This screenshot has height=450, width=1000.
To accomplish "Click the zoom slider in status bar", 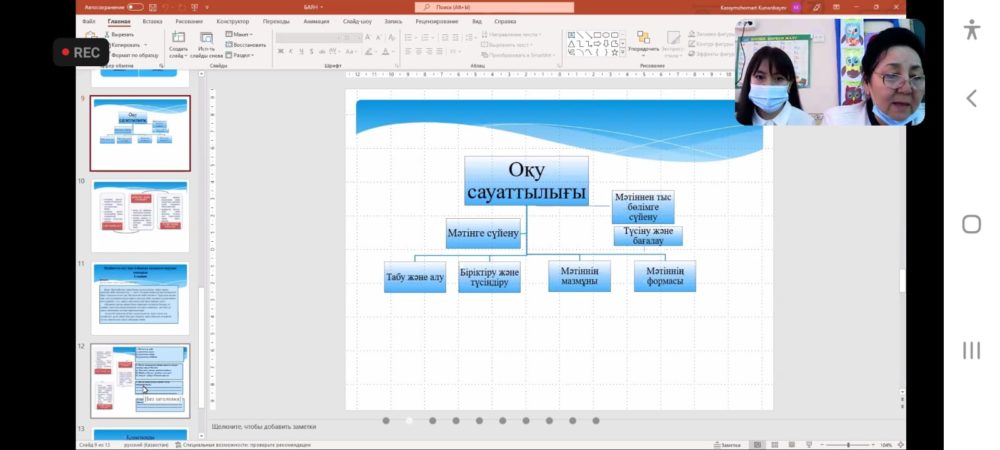I will click(848, 445).
